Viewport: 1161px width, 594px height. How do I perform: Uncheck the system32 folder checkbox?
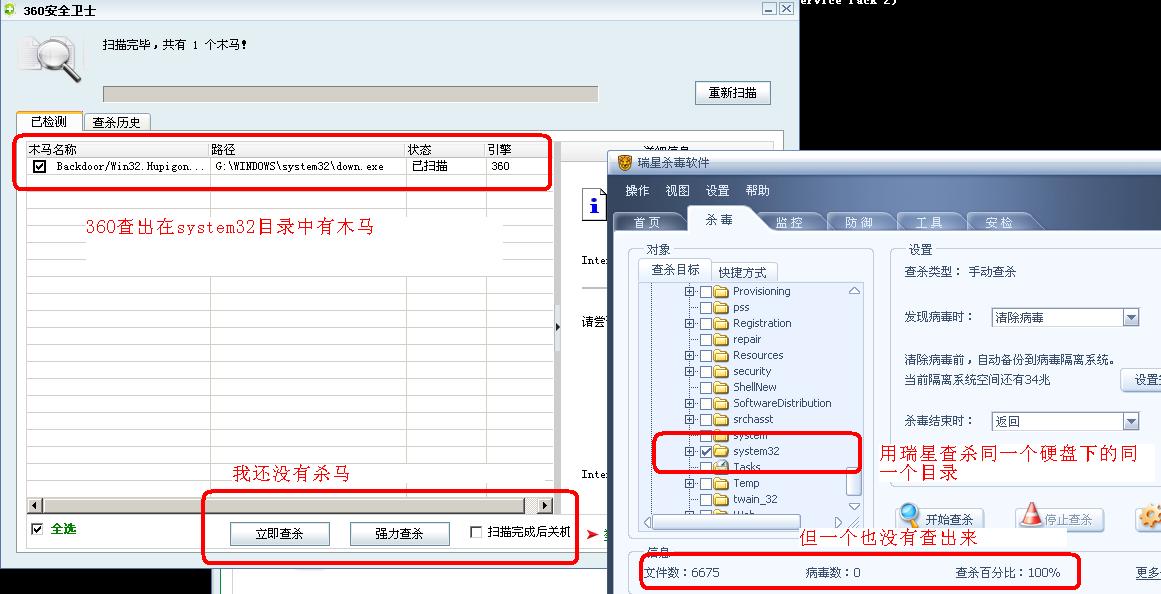coord(706,451)
